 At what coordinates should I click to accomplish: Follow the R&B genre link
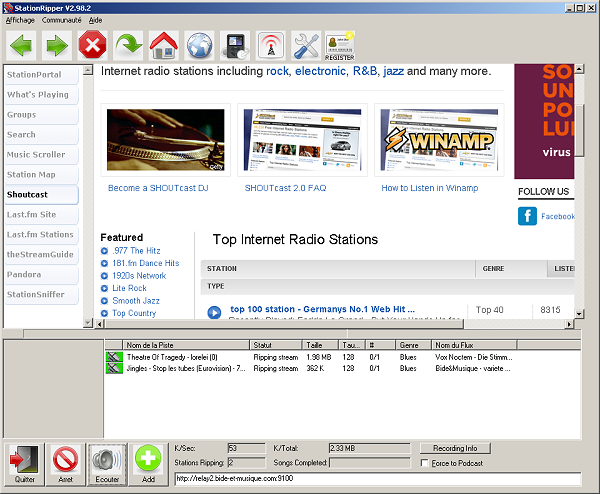coord(365,71)
